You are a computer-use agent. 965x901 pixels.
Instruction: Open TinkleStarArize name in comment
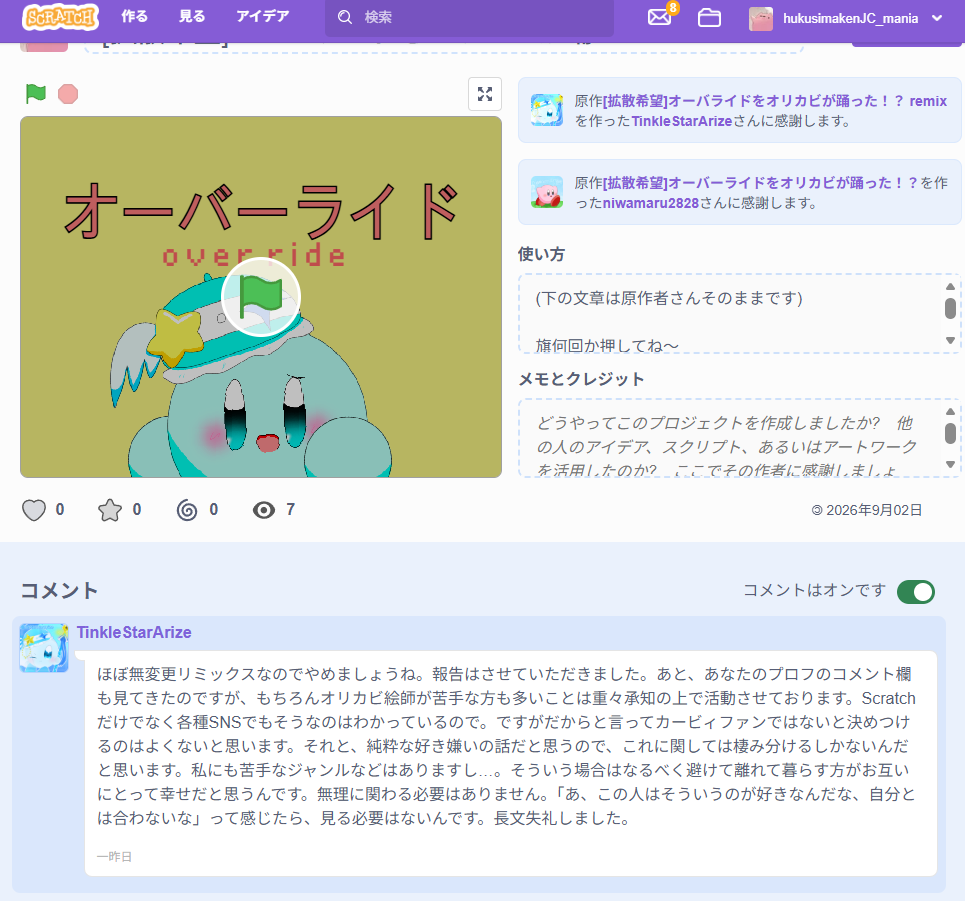pos(134,633)
